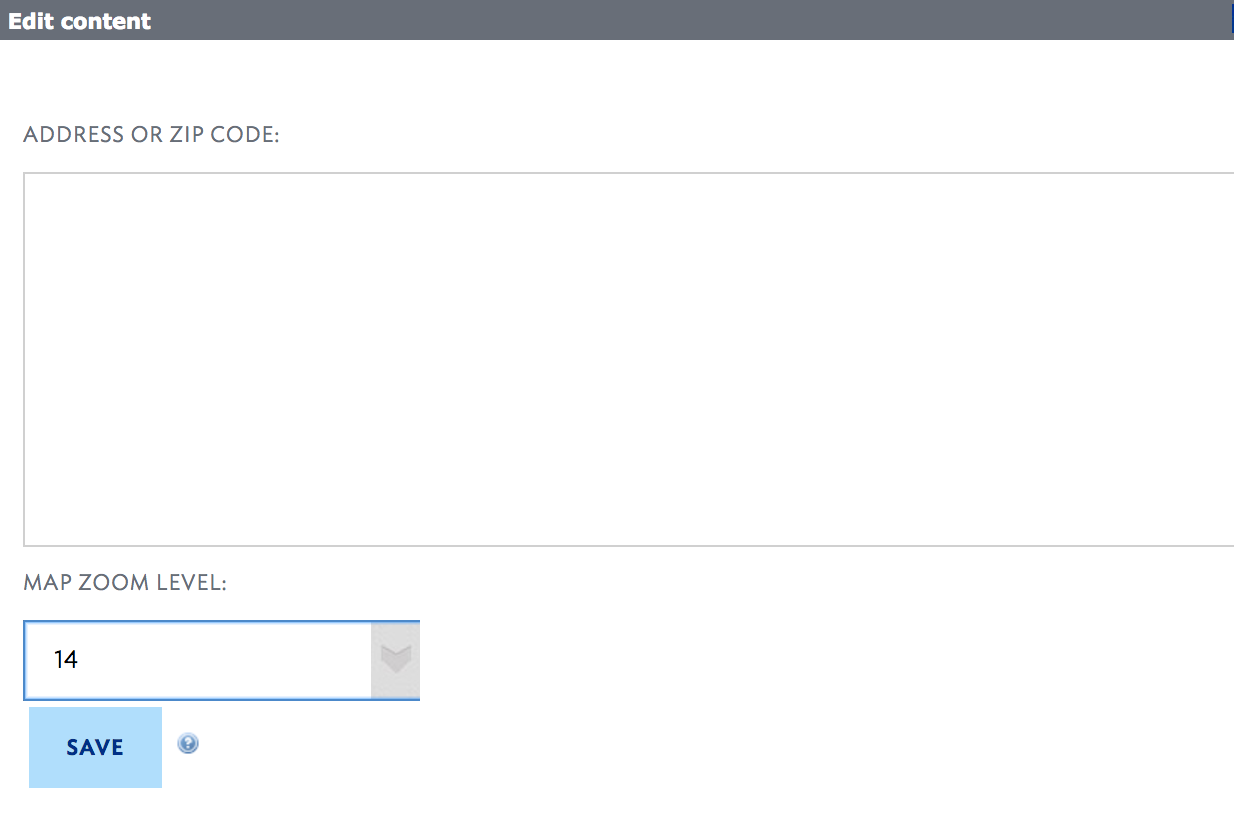
Task: Select the value 14 in the zoom field
Action: coord(66,660)
